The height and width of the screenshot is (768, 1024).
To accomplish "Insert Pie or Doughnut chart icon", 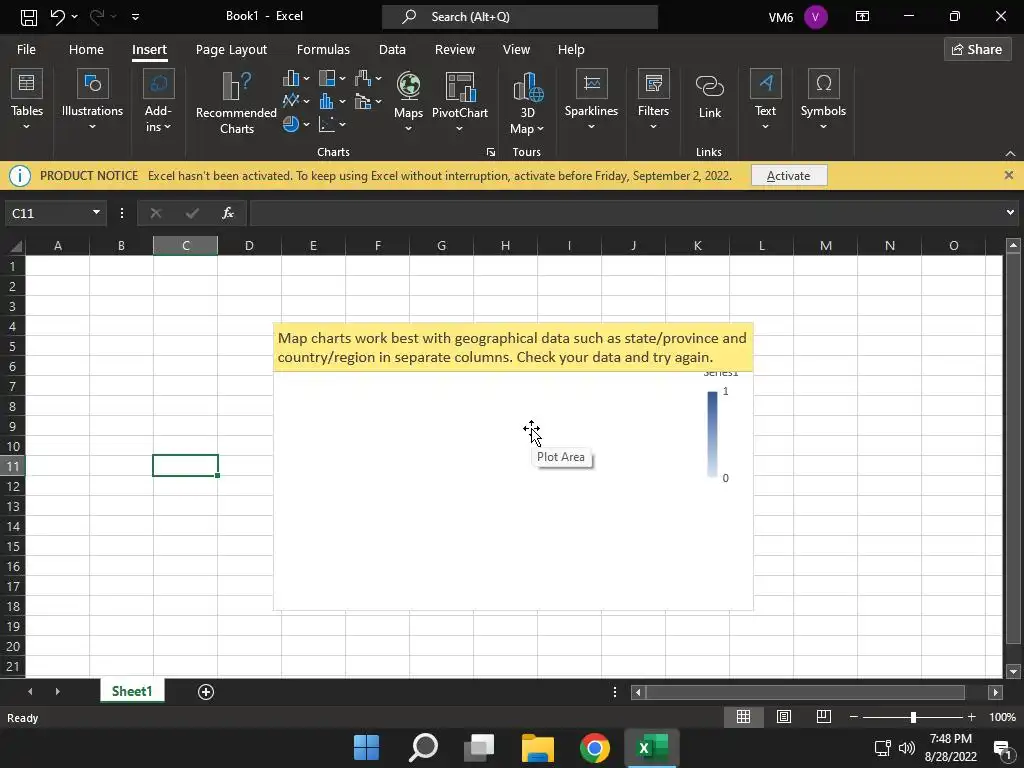I will pyautogui.click(x=291, y=124).
